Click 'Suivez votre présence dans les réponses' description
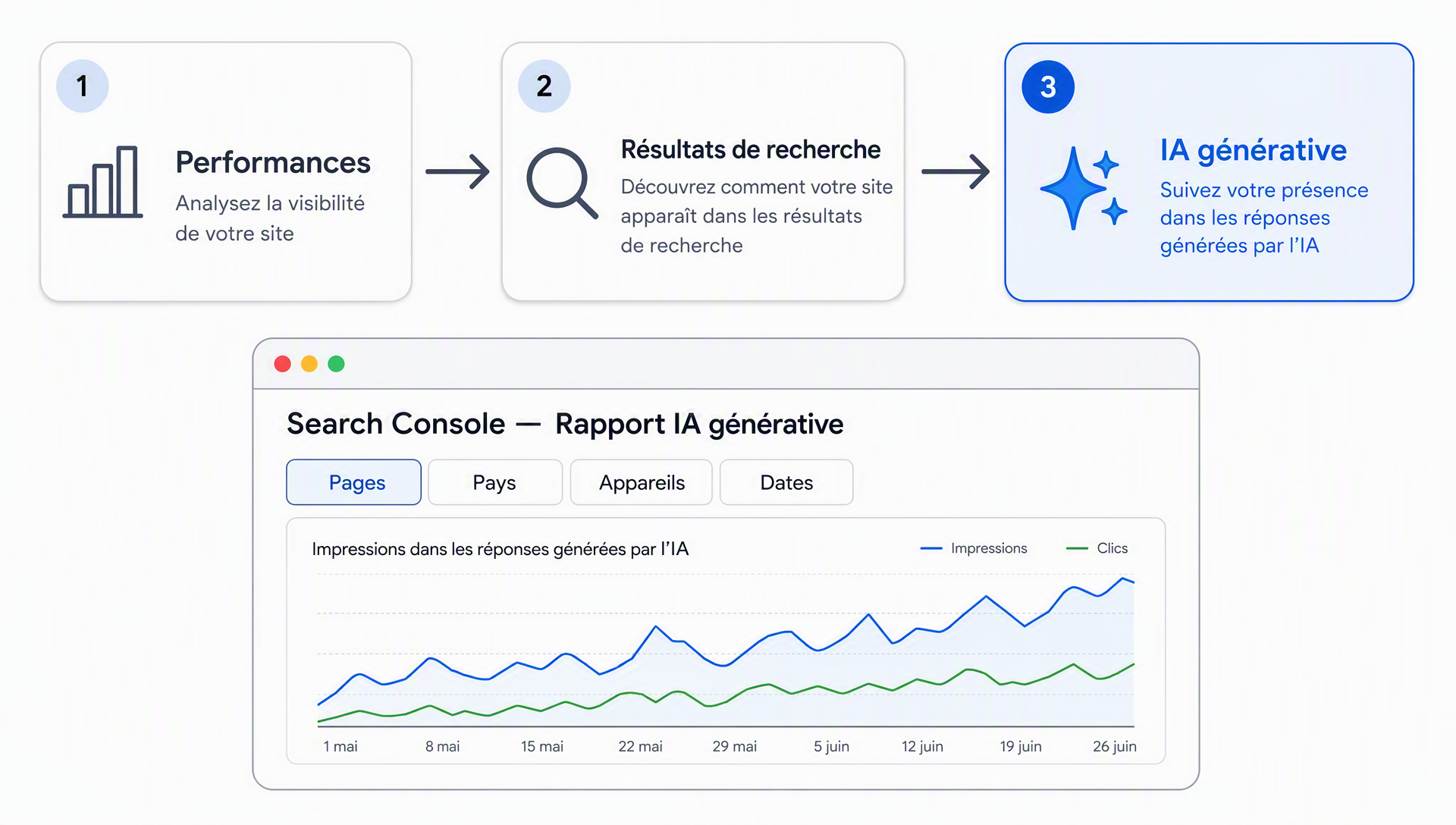Screen dimensions: 1456x825 click(x=1264, y=218)
